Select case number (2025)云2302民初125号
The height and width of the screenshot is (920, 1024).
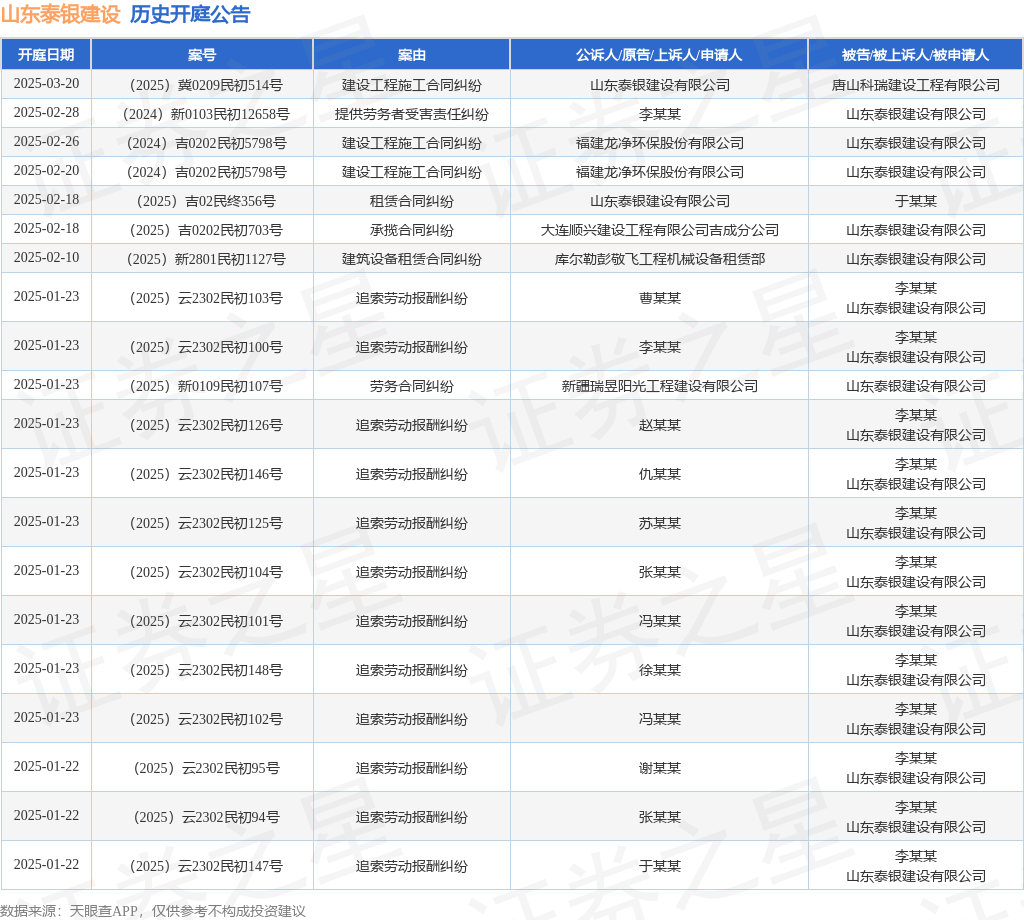coord(206,523)
